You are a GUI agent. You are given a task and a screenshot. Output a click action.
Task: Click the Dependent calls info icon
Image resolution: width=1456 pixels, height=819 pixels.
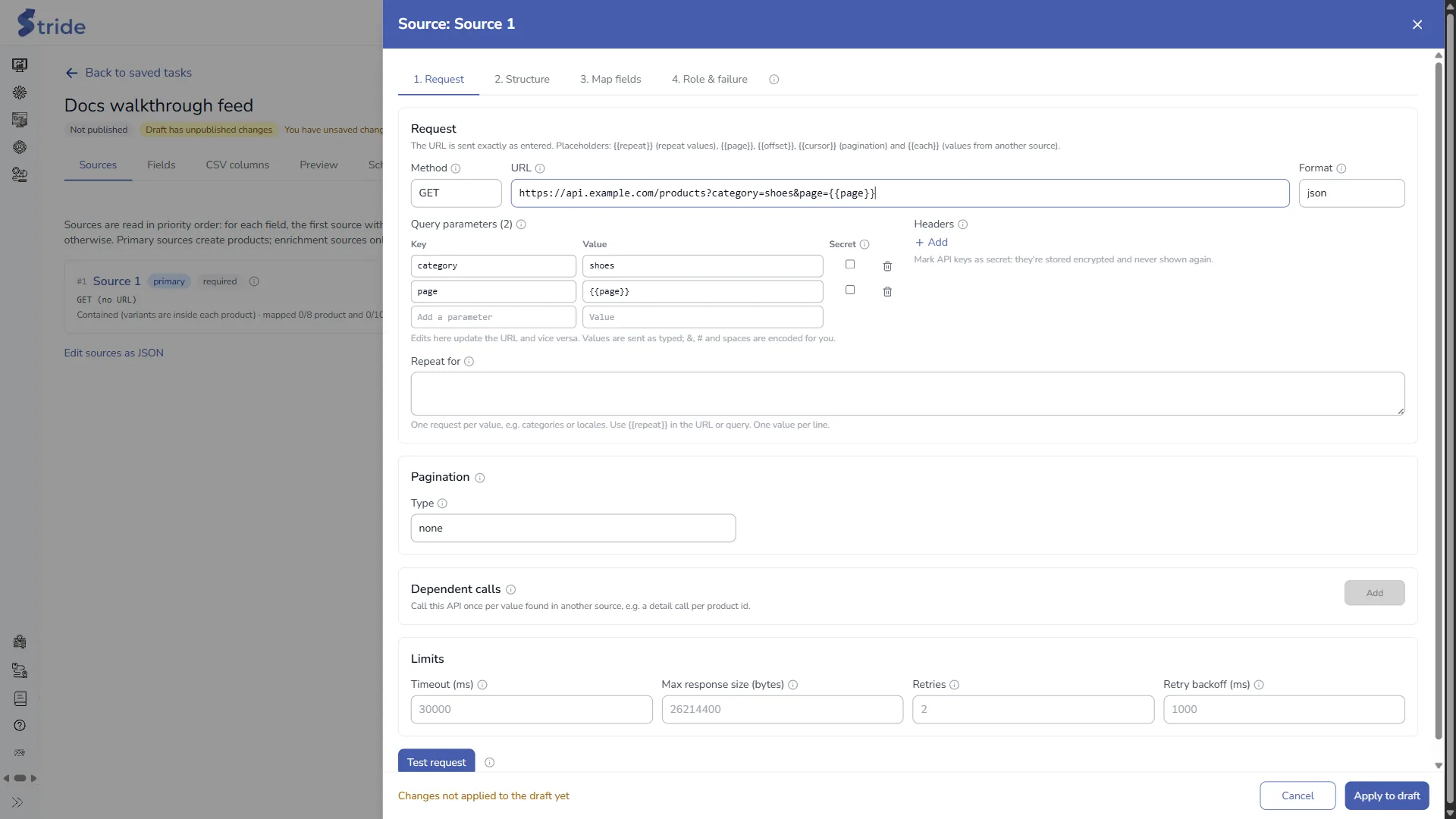pos(511,589)
